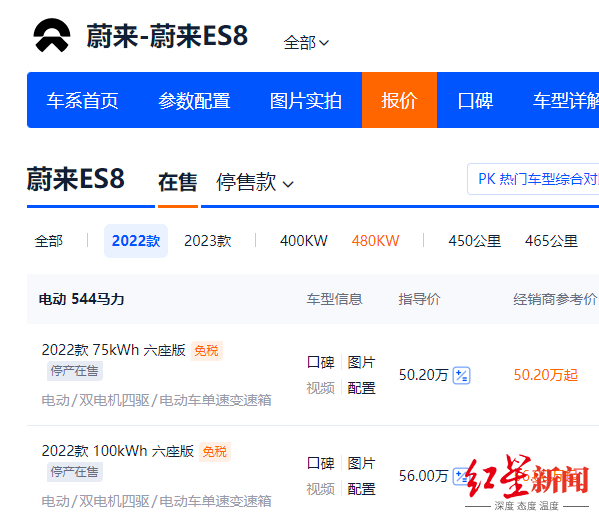Filter by 465公里 range
The image size is (599, 522).
click(551, 241)
